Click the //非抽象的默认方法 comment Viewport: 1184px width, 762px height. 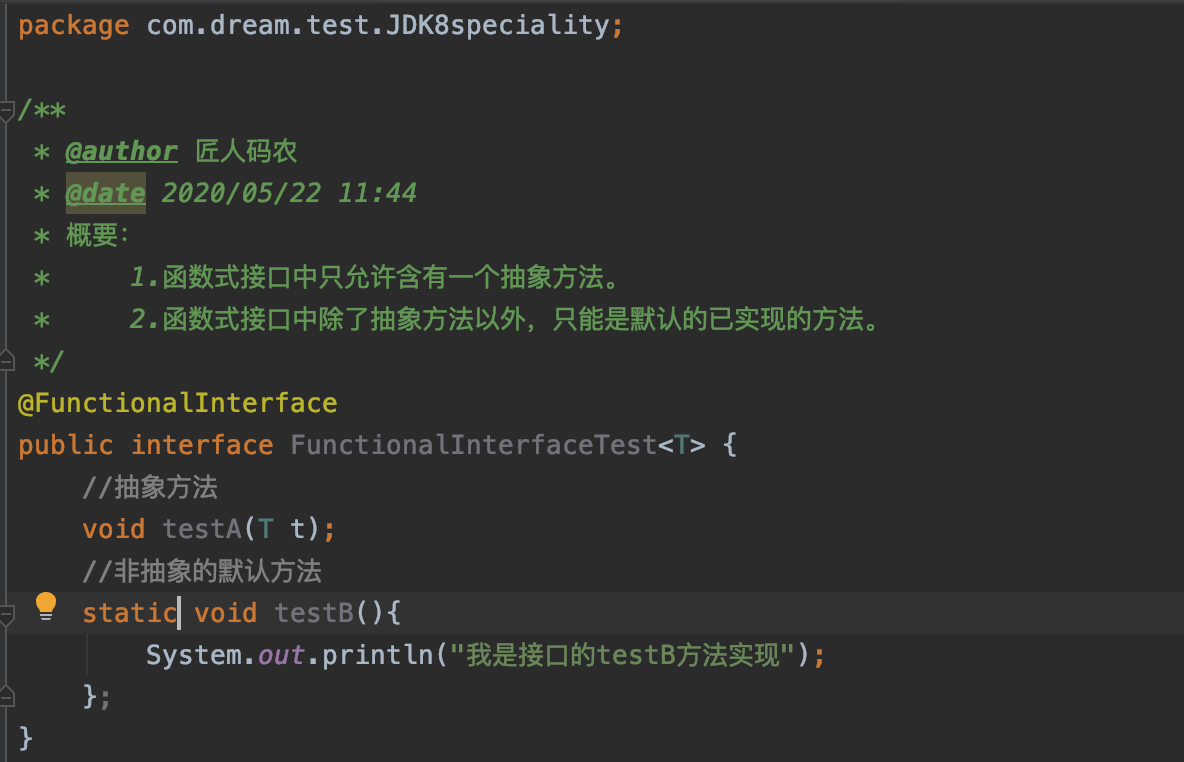(202, 571)
